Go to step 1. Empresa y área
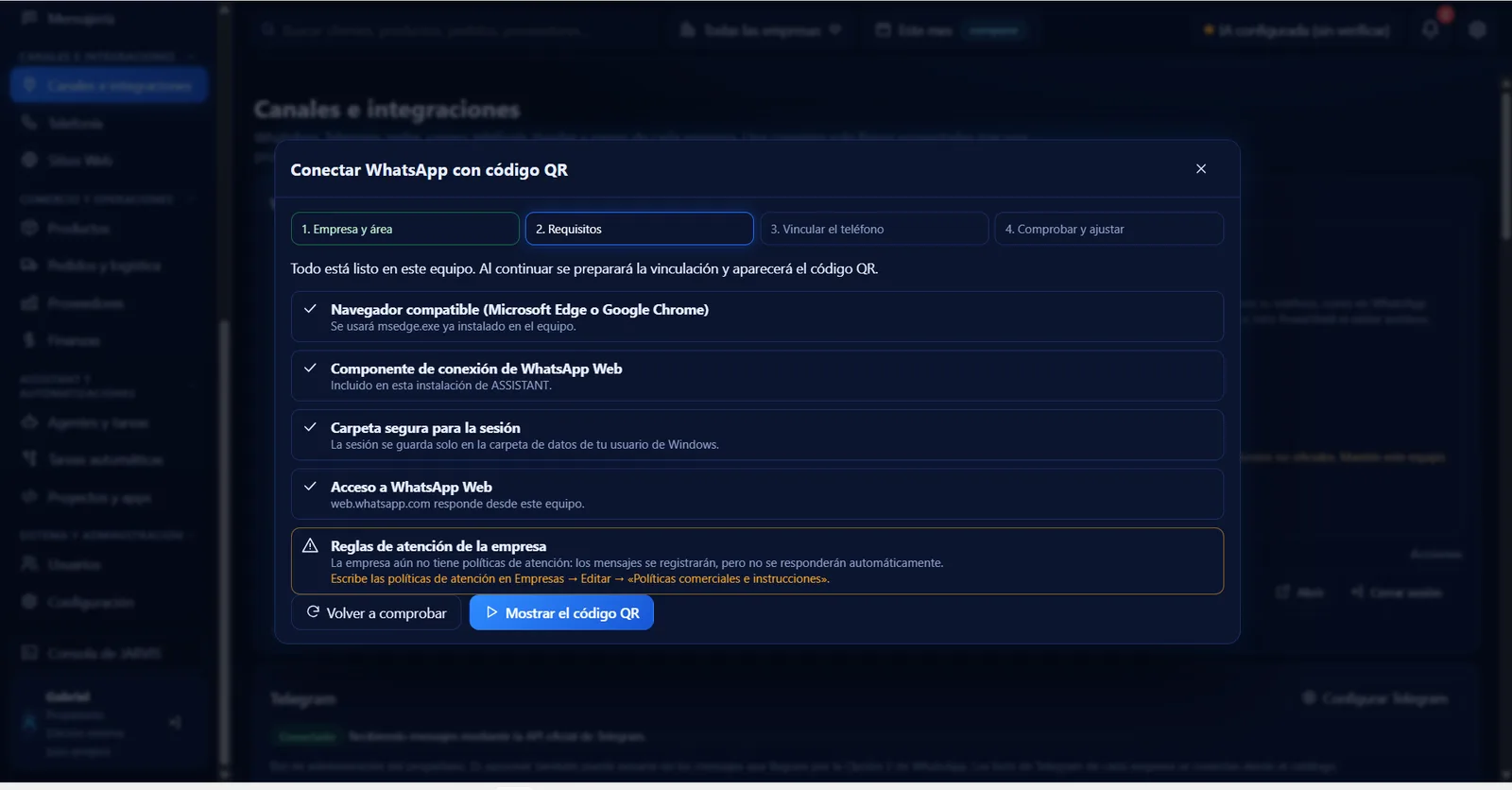Viewport: 1512px width, 790px height. pos(404,229)
